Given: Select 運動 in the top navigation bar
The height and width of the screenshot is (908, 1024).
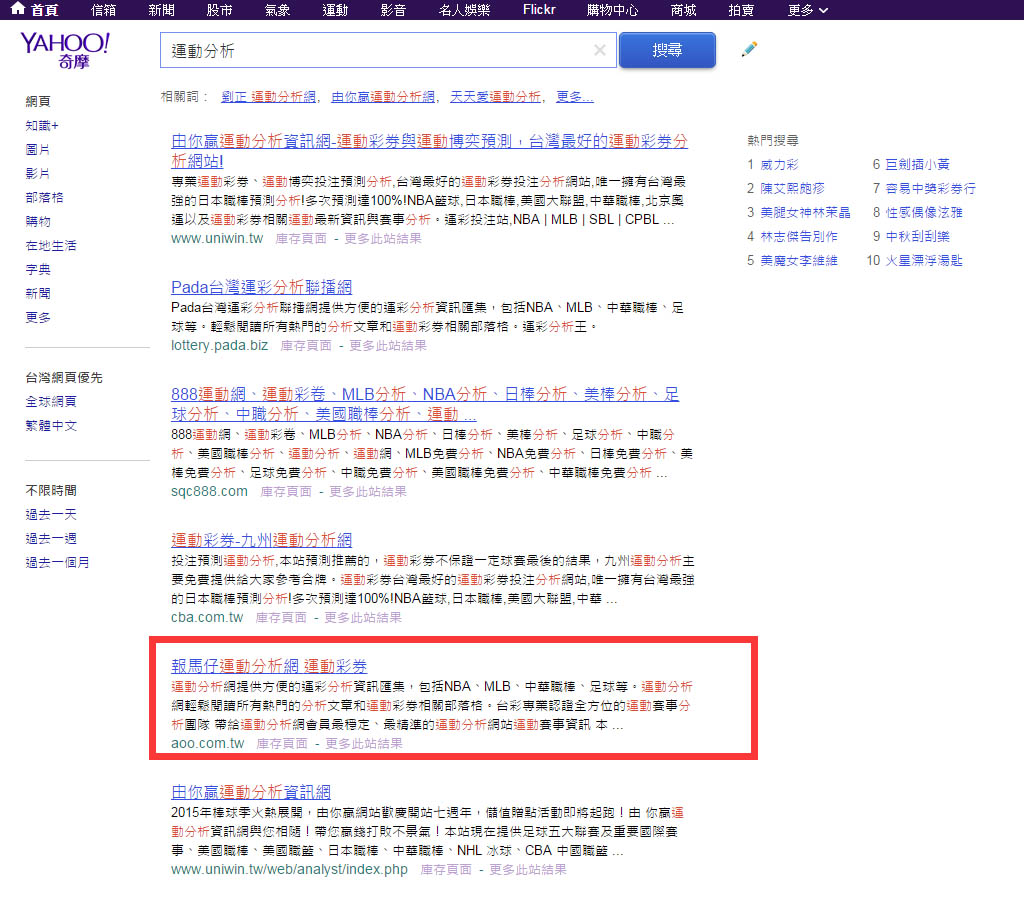Looking at the screenshot, I should pyautogui.click(x=335, y=10).
